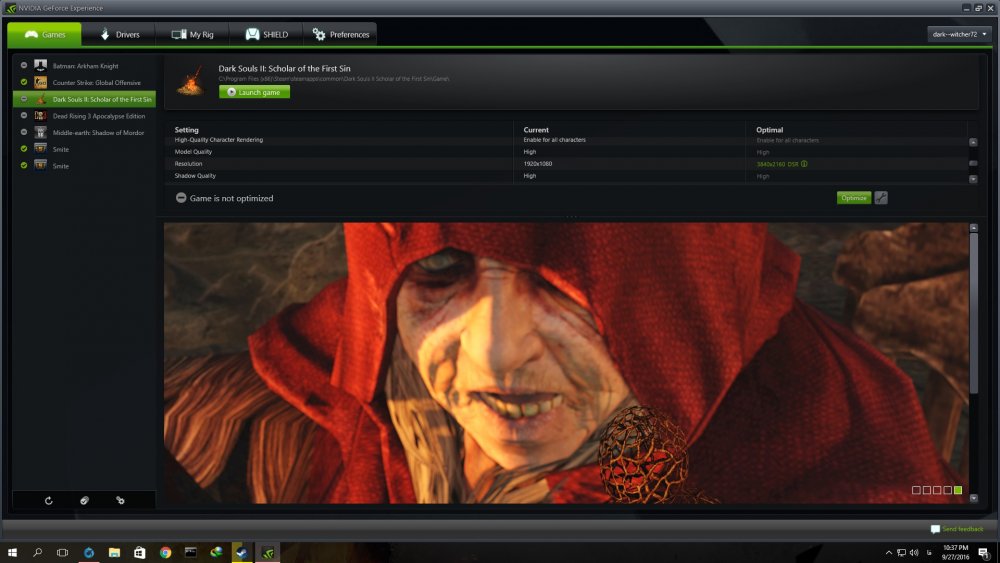
Task: Click the screenshot pane scroll-down arrow
Action: [974, 498]
